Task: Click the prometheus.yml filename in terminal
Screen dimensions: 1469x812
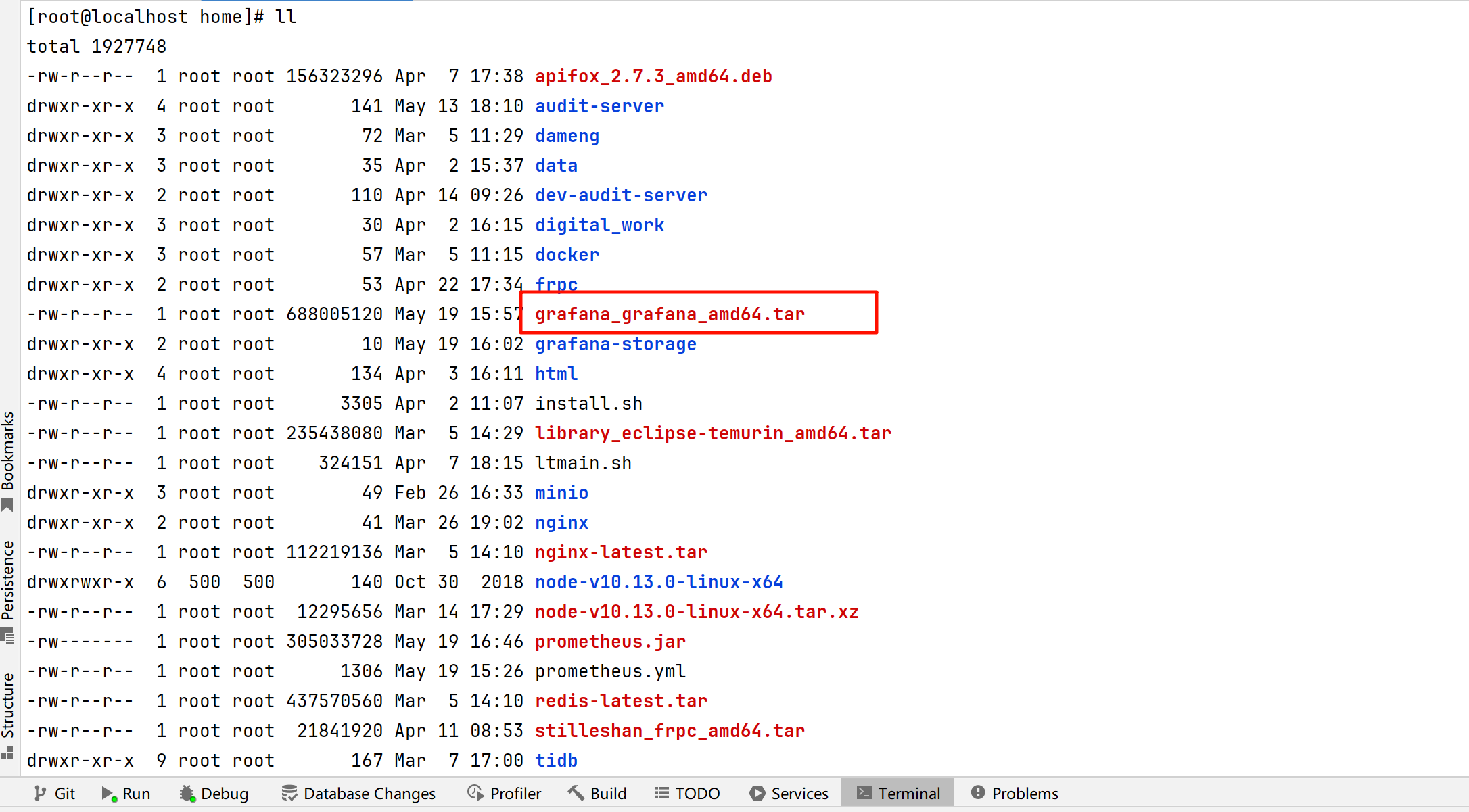Action: click(610, 671)
